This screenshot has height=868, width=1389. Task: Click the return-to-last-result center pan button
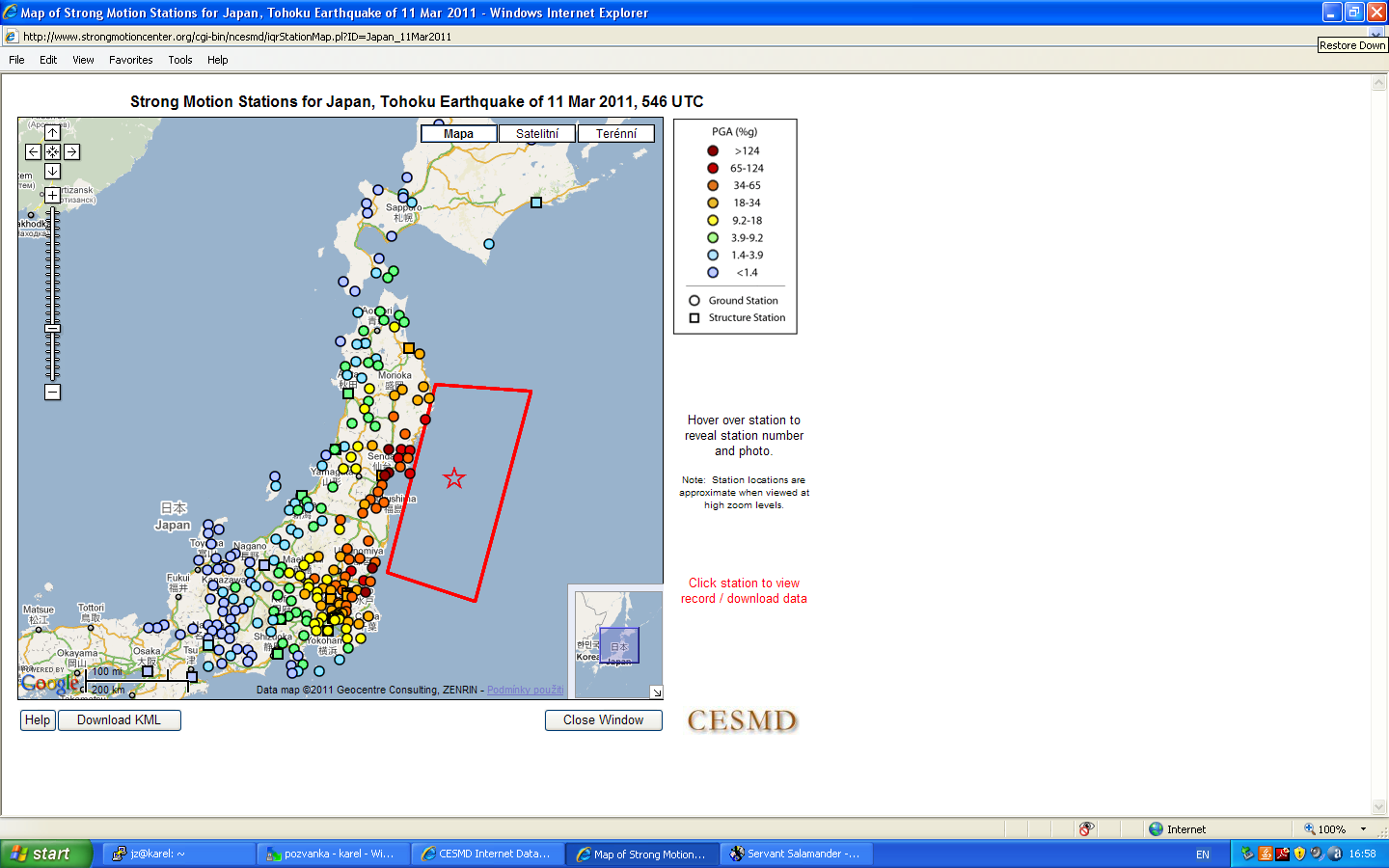(52, 151)
